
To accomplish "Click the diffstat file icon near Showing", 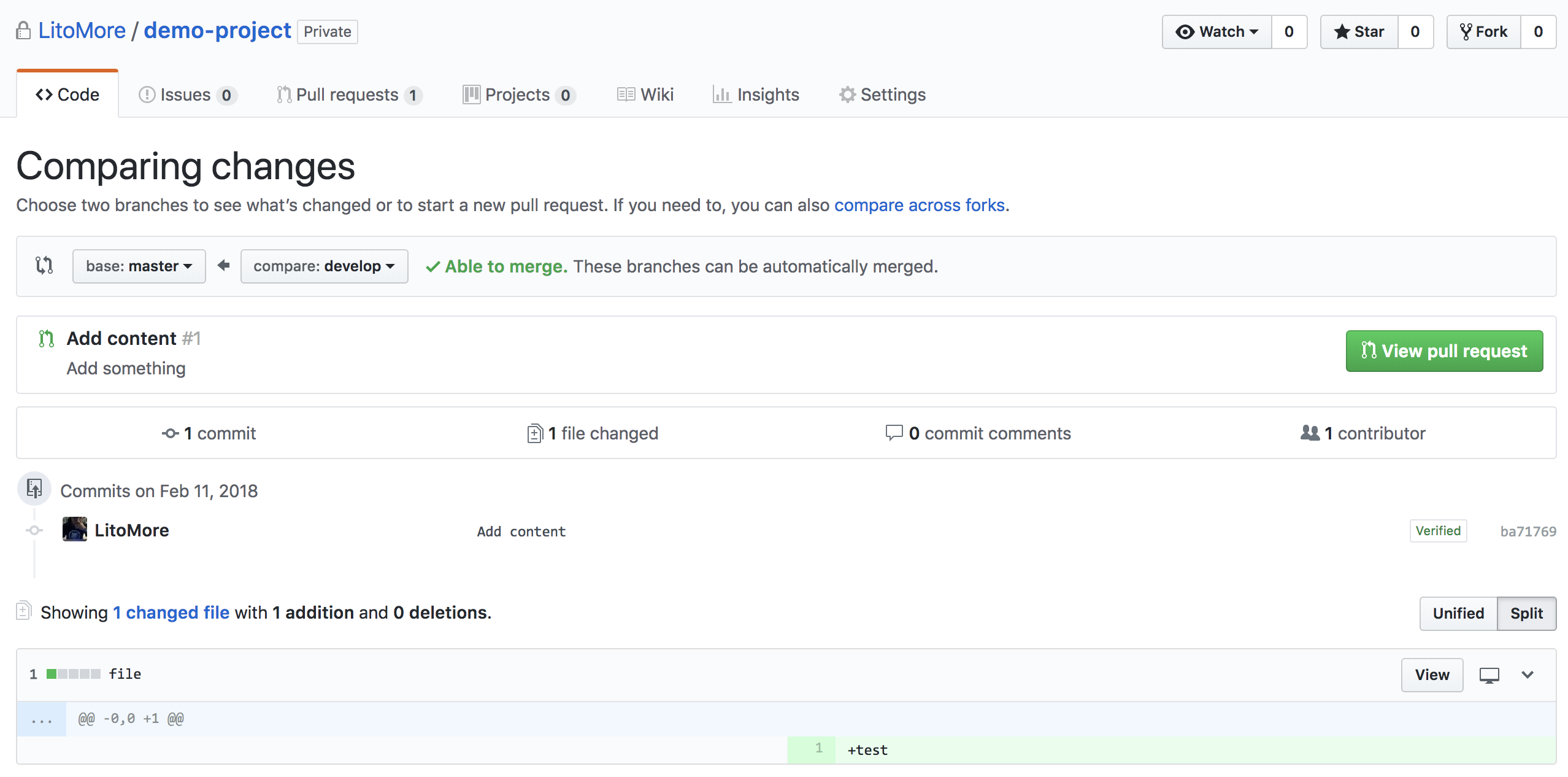I will [24, 611].
